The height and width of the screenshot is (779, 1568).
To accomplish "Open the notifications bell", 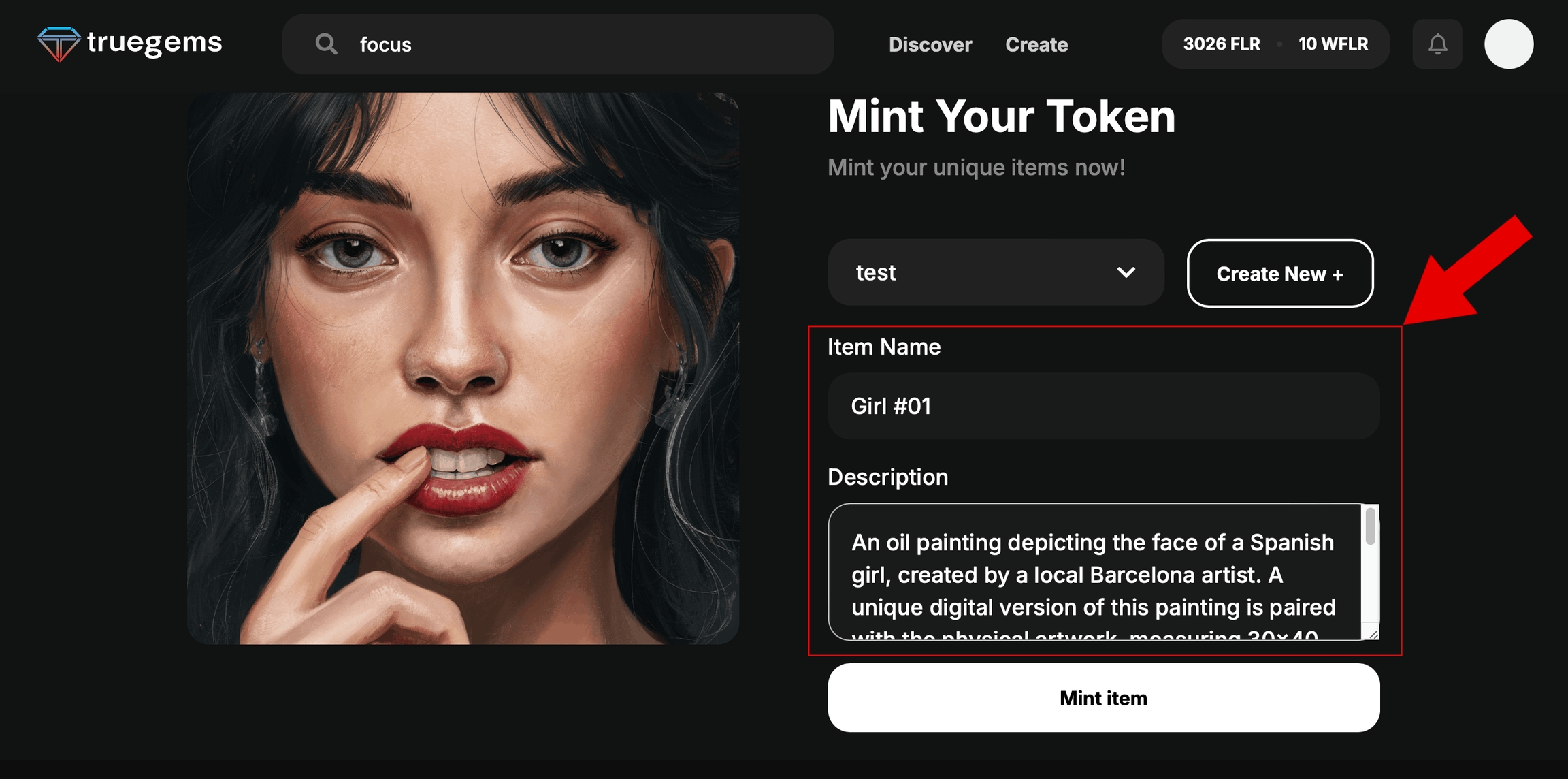I will point(1437,44).
